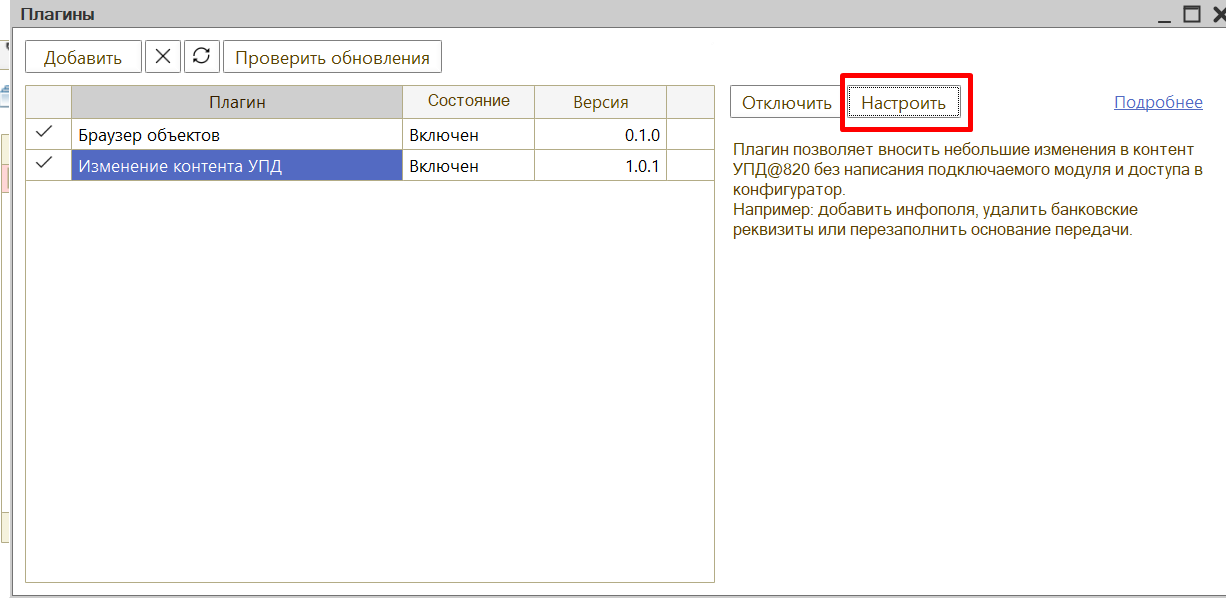The height and width of the screenshot is (598, 1226).
Task: Toggle checkmark for Браузер объектов
Action: point(45,133)
